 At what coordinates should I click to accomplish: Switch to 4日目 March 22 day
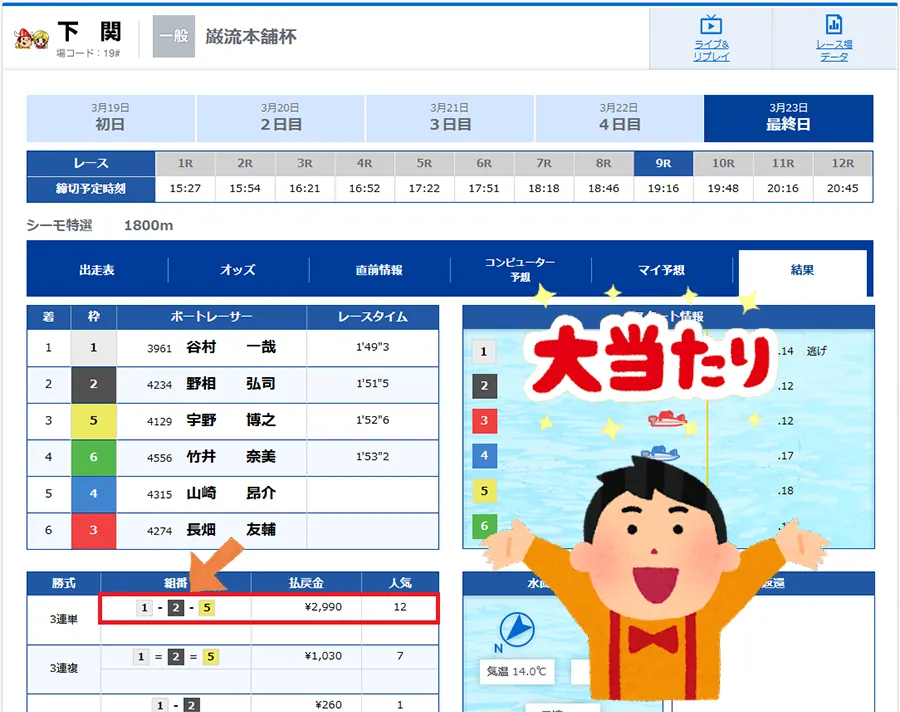pyautogui.click(x=619, y=118)
